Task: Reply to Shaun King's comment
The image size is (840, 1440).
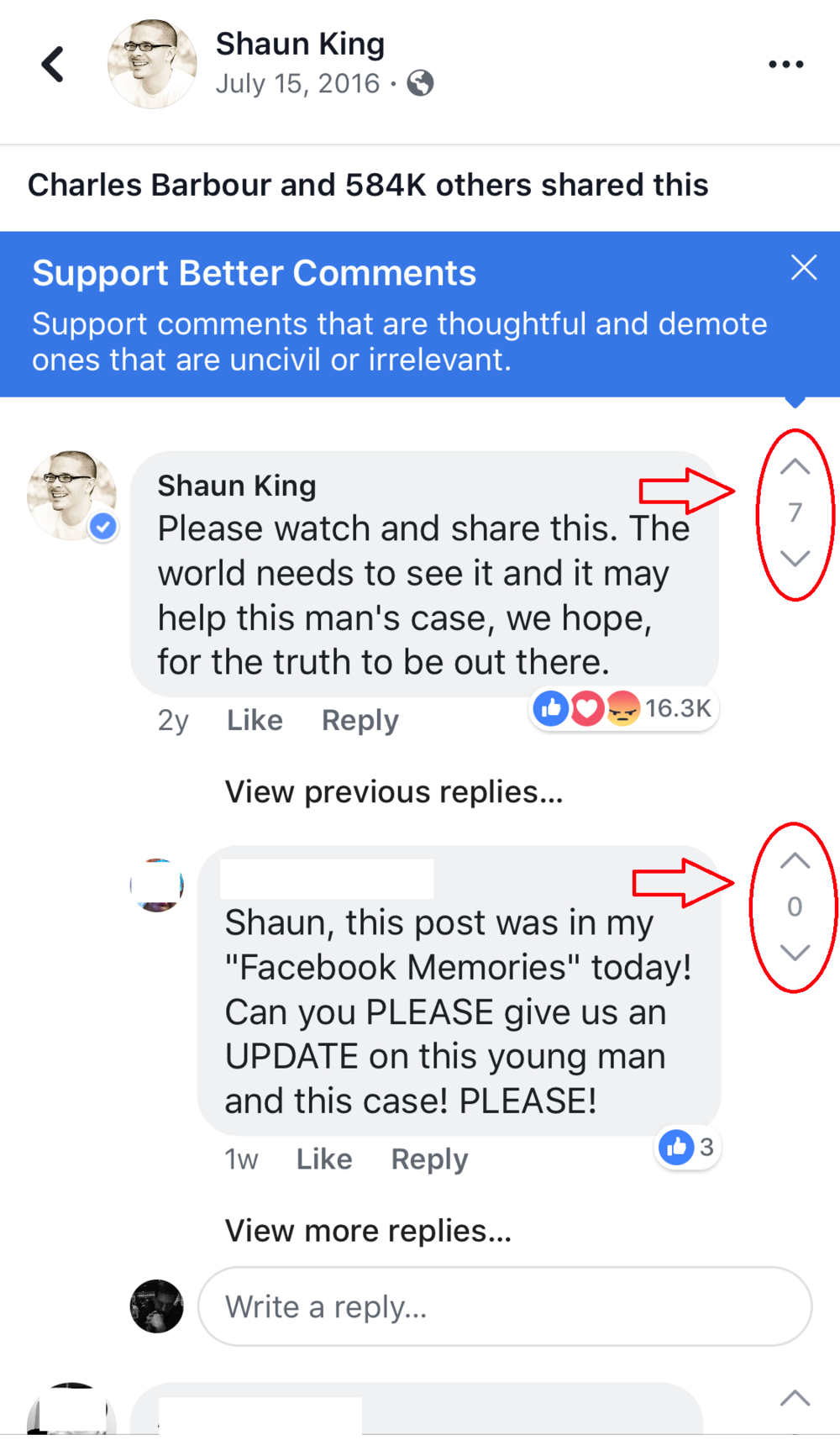Action: (x=360, y=720)
